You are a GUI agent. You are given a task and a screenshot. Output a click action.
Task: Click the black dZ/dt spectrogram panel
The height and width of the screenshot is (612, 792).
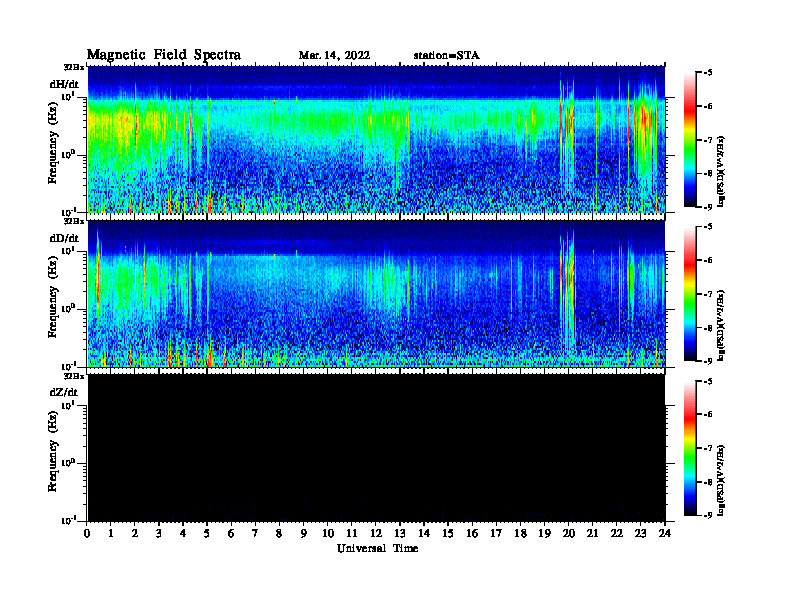[376, 448]
